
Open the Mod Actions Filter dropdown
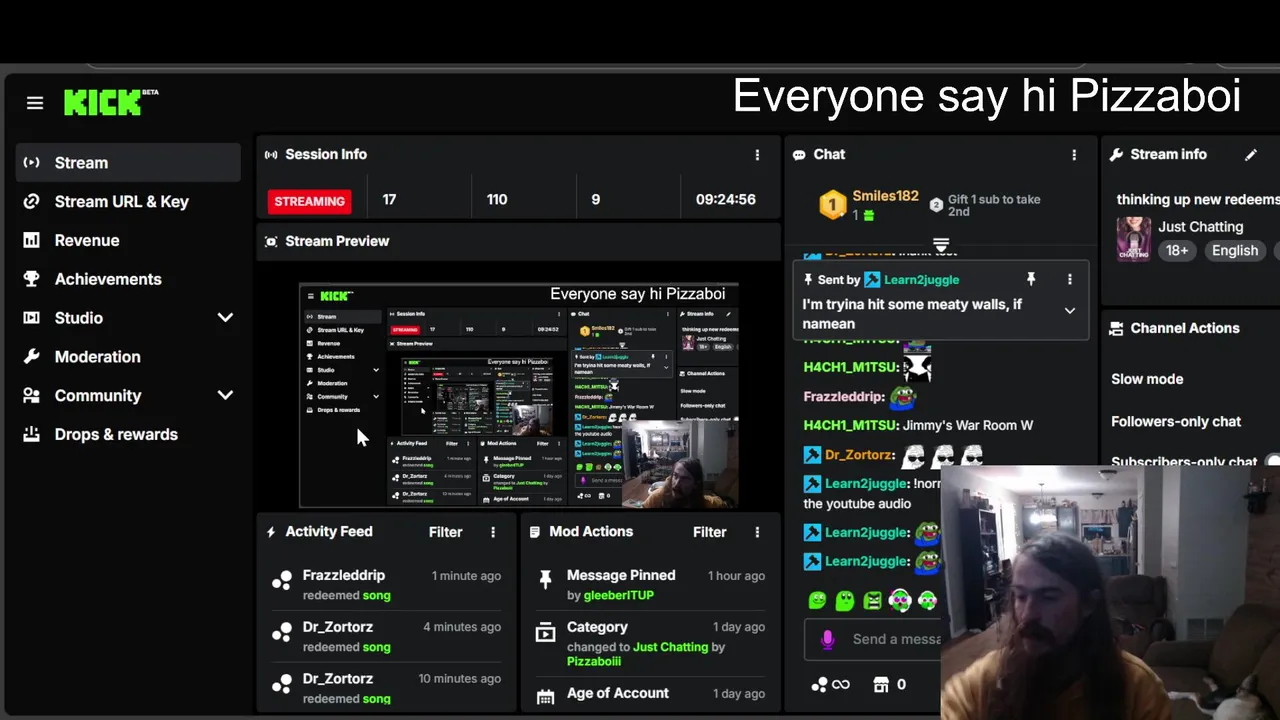pos(710,532)
